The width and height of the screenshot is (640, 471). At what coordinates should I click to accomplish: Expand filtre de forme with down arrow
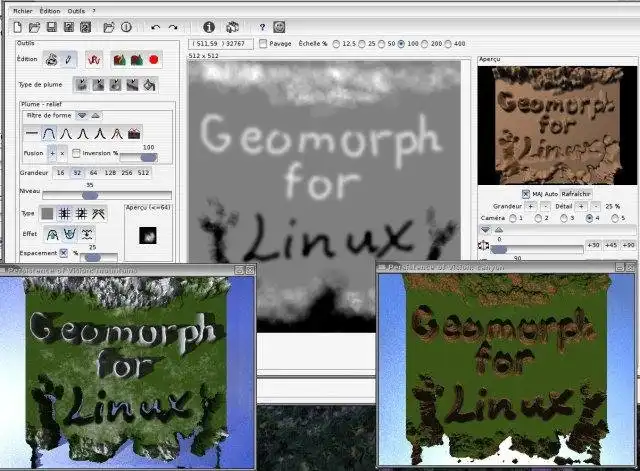pos(82,116)
